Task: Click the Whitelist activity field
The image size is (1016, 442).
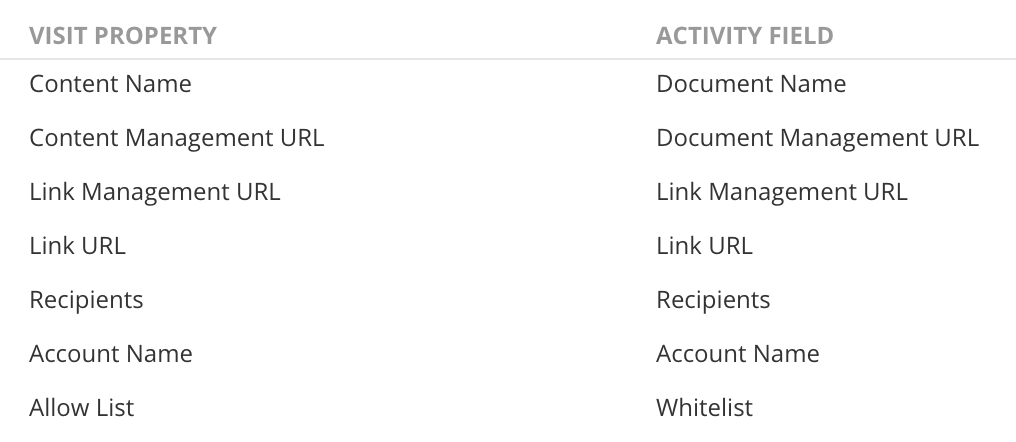Action: coord(704,408)
